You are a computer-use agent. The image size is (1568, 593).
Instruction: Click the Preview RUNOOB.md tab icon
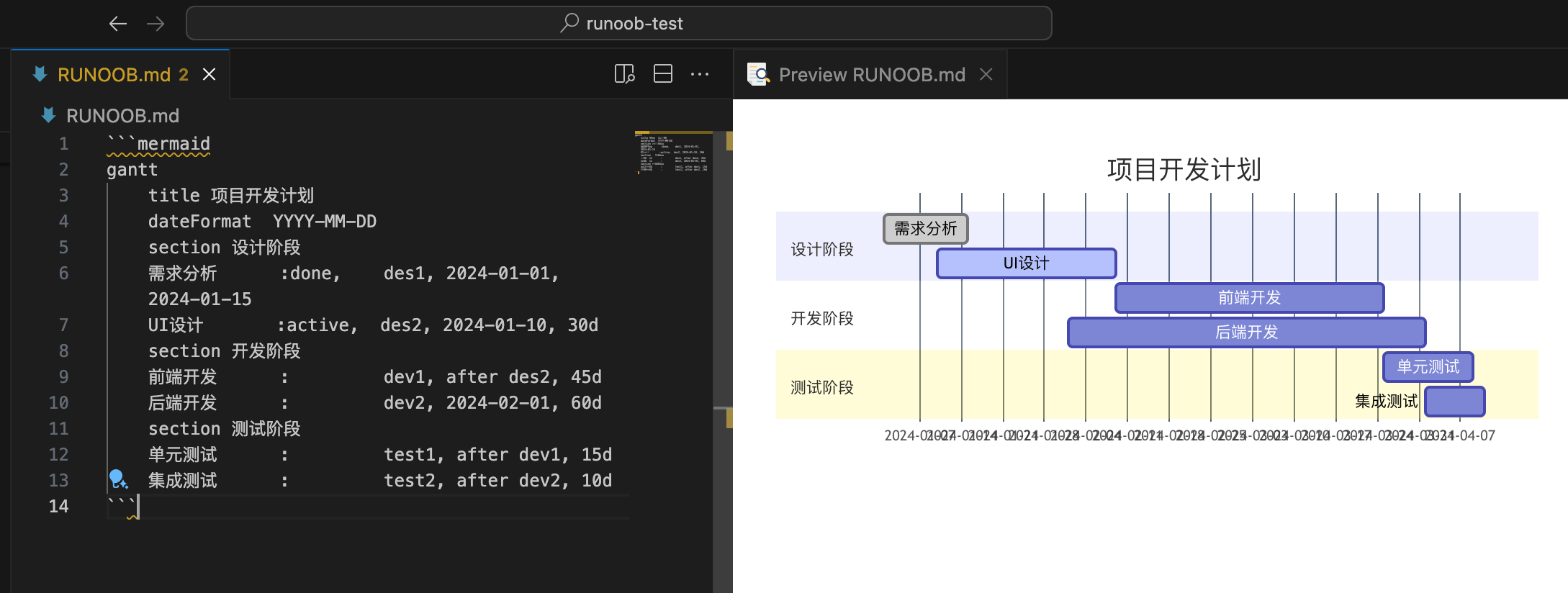click(x=758, y=74)
